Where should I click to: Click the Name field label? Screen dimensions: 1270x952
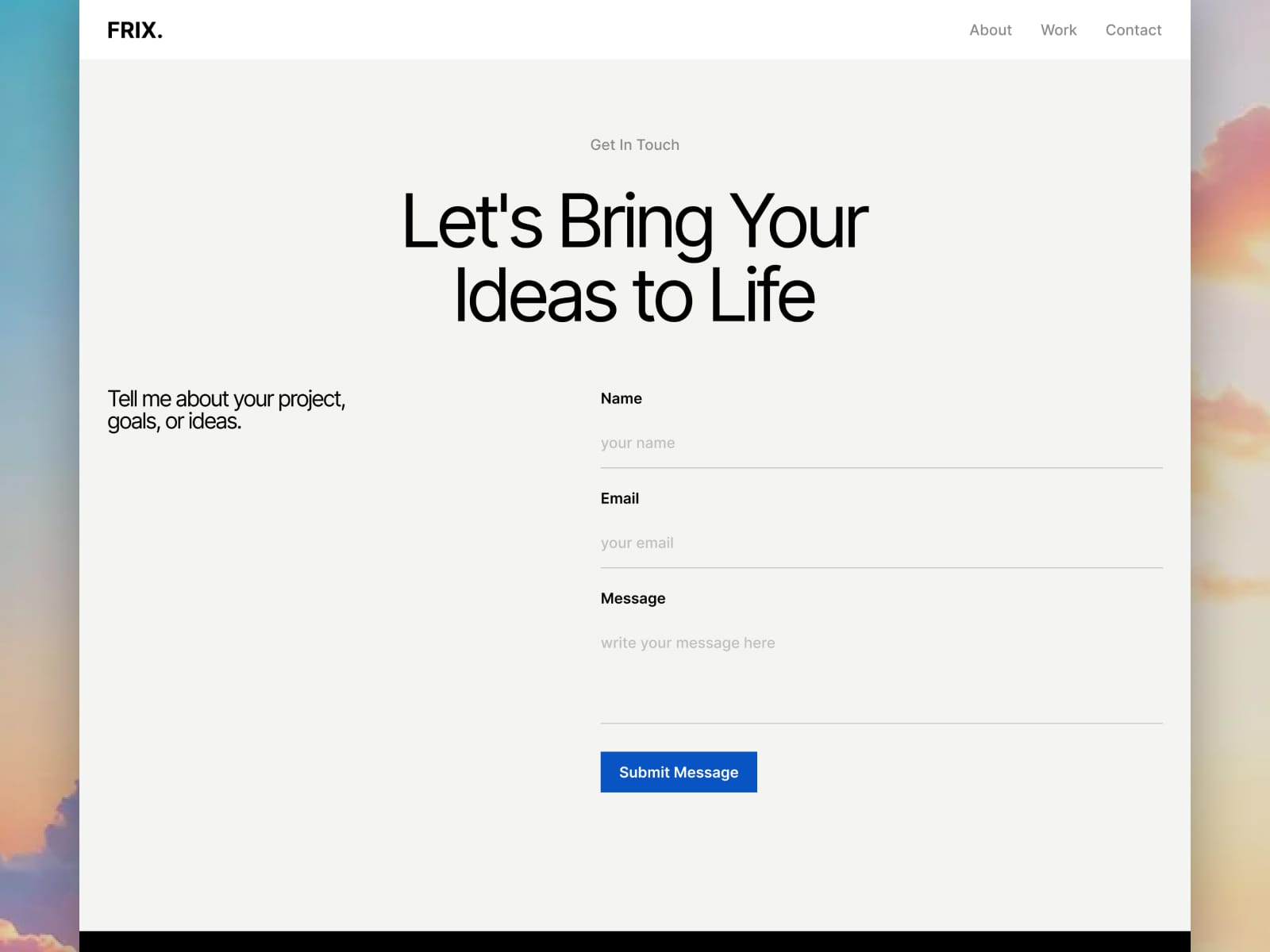pyautogui.click(x=621, y=398)
